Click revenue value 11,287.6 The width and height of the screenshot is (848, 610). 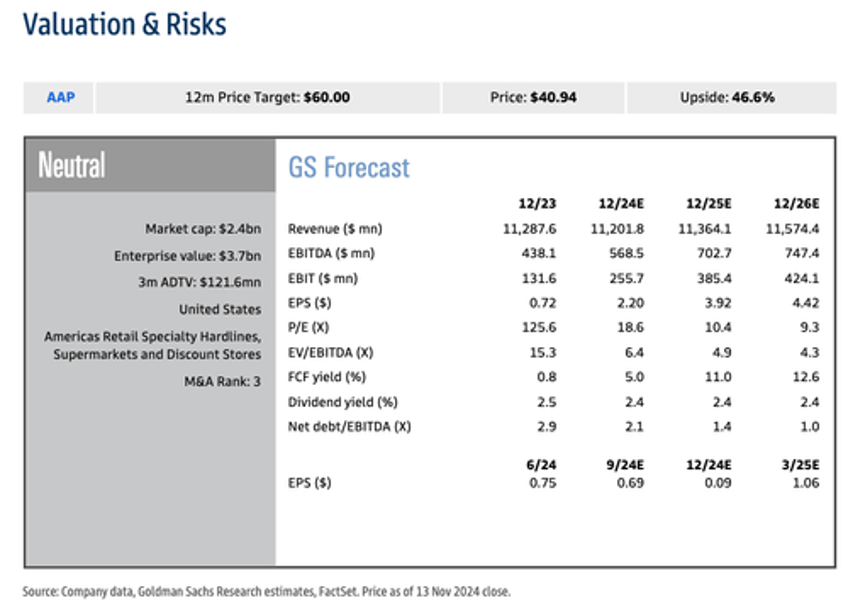point(529,229)
